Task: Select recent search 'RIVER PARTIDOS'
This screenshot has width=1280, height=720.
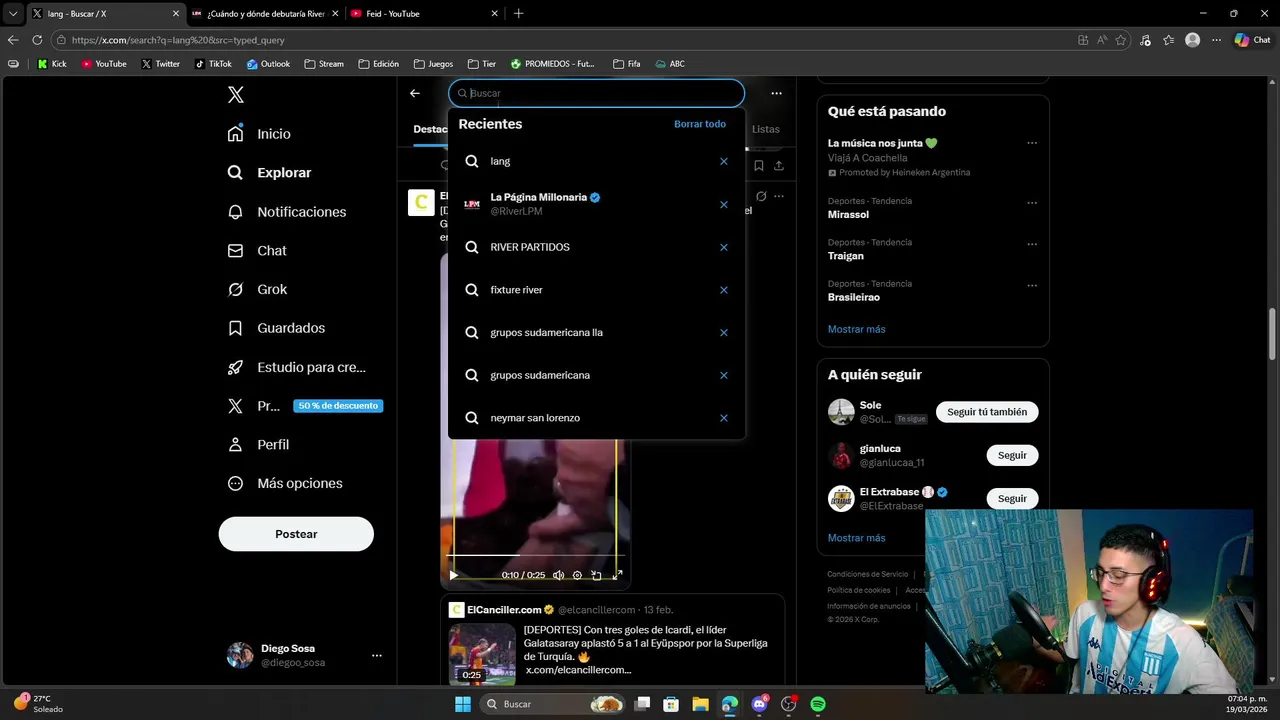Action: coord(596,247)
